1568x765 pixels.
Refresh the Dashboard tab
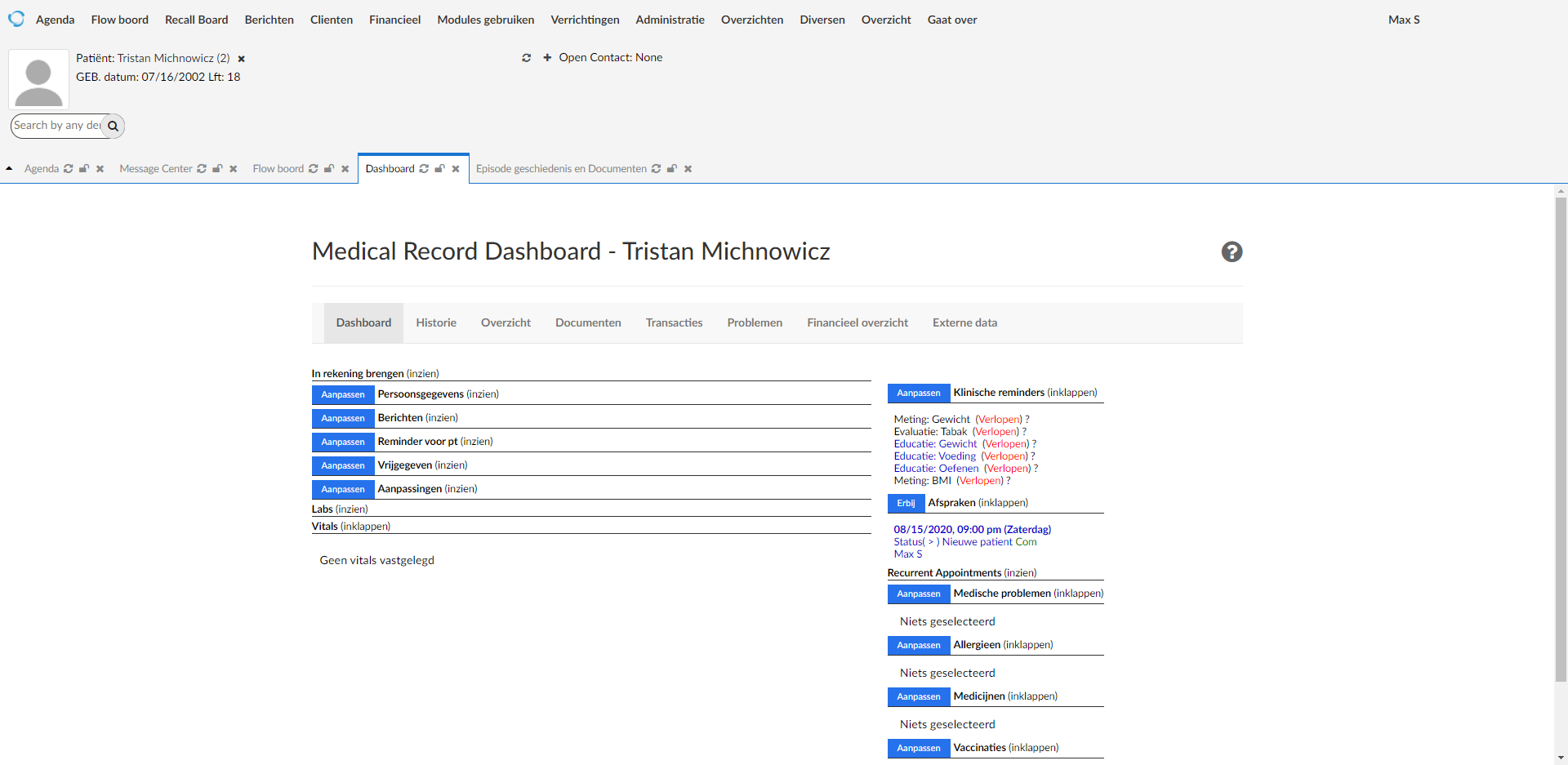[x=424, y=169]
